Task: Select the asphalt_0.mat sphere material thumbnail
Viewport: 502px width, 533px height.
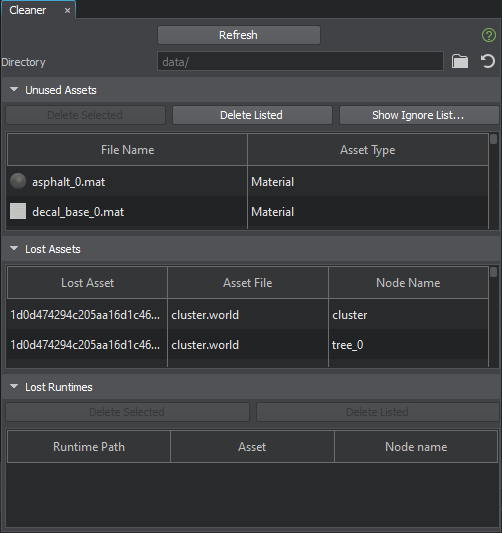Action: pos(18,181)
